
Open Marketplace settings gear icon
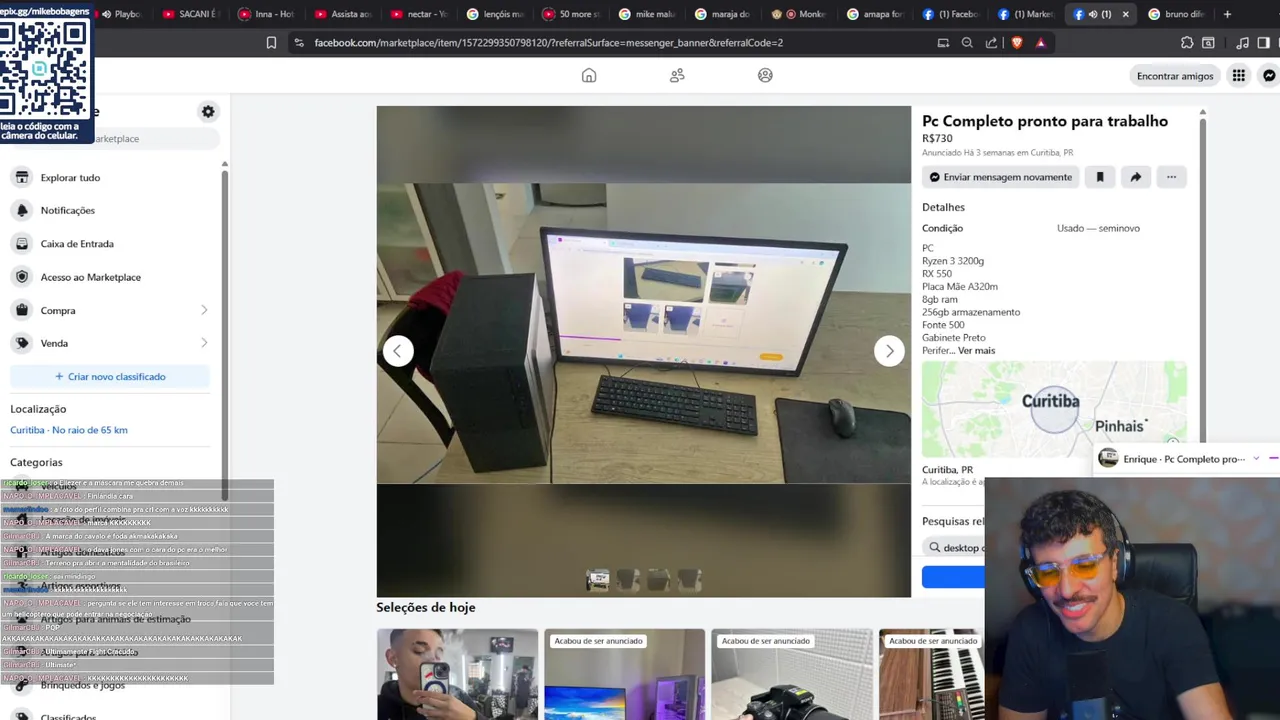(208, 112)
